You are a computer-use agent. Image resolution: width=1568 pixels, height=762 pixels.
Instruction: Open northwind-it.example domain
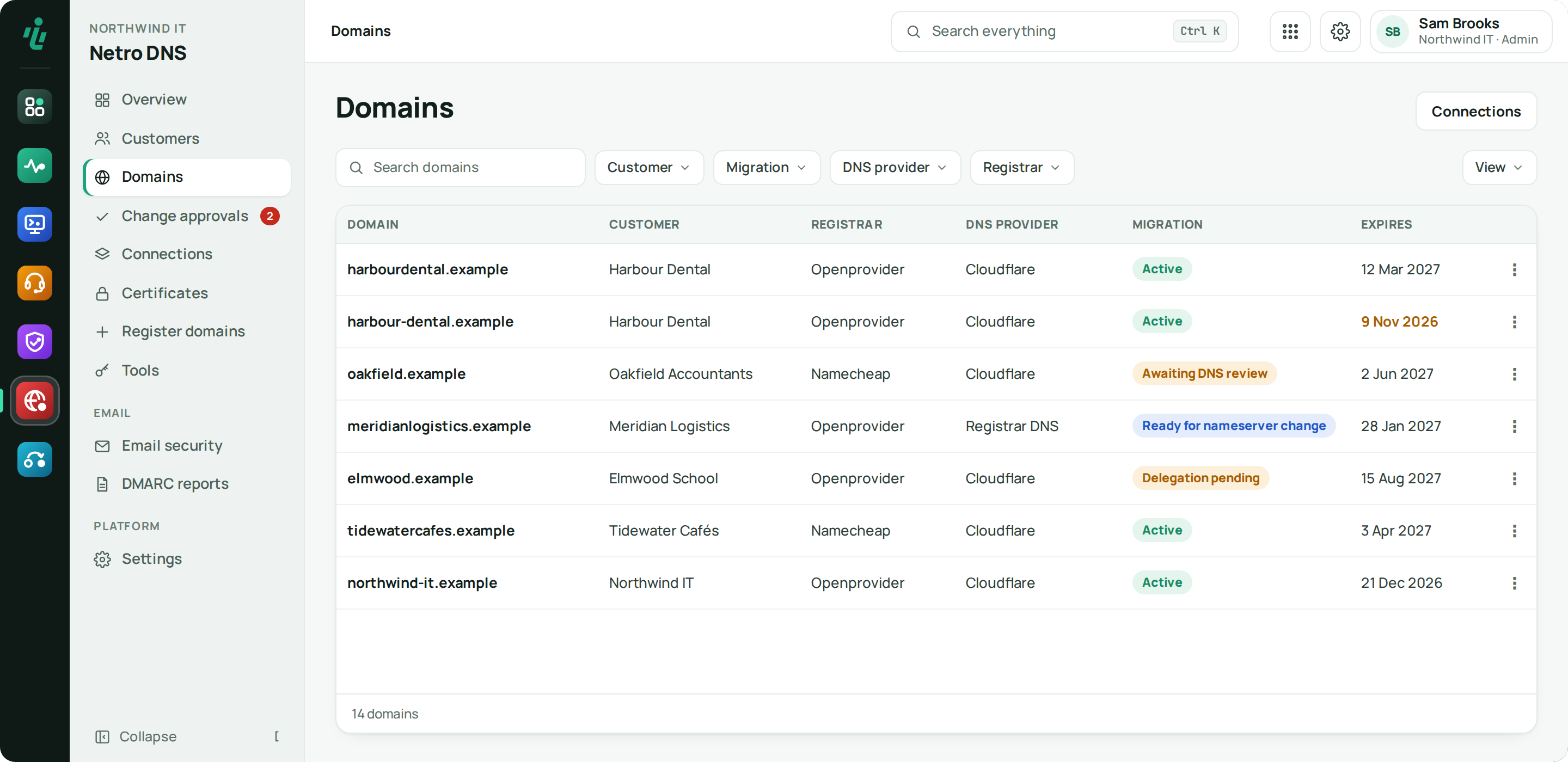(x=422, y=583)
